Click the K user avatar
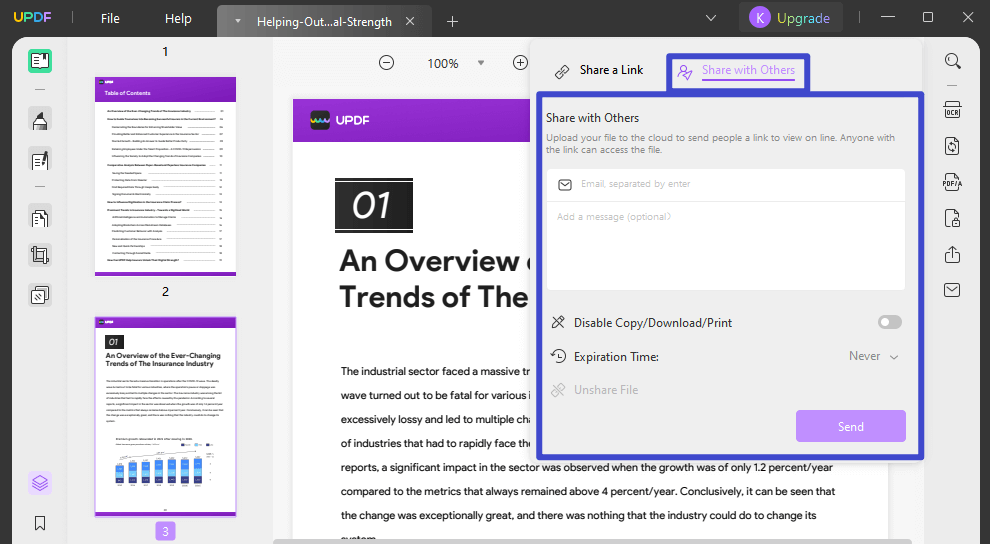 (x=760, y=18)
